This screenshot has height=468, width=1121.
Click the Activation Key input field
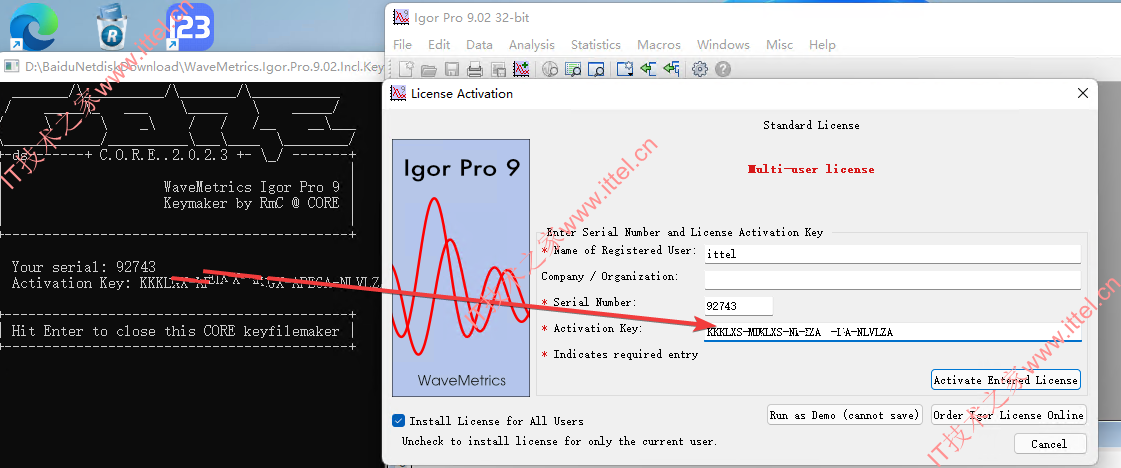tap(892, 332)
